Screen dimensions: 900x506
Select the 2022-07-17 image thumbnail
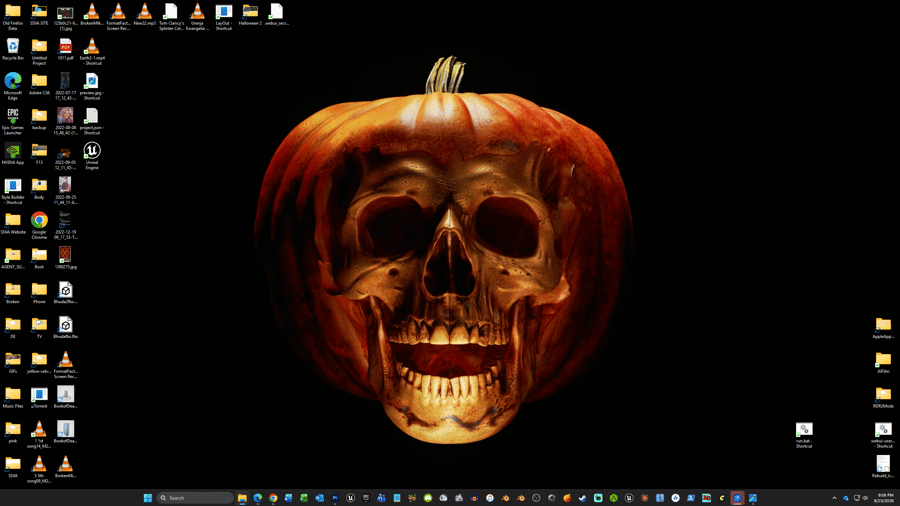(65, 86)
